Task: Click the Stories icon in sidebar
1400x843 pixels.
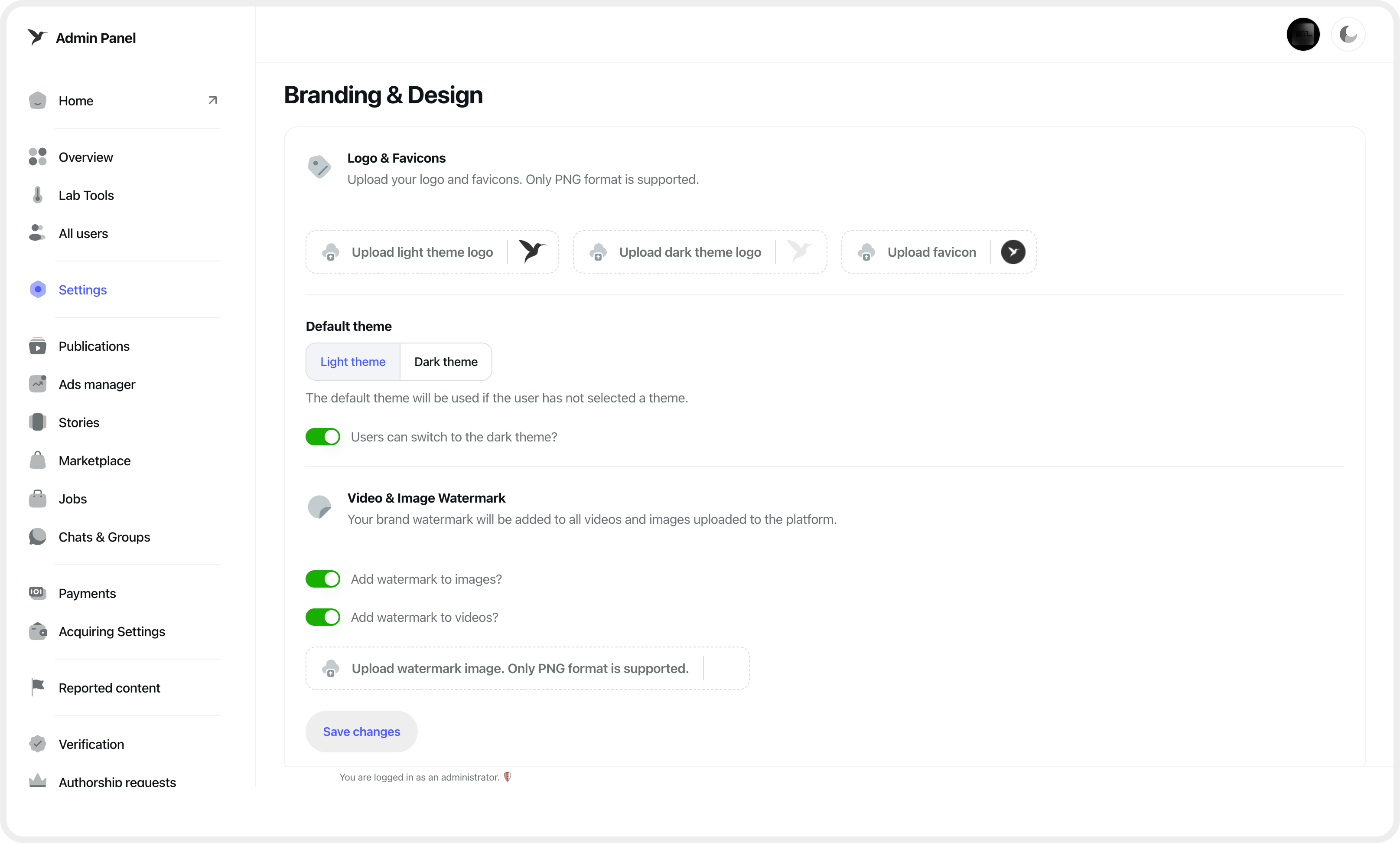Action: click(37, 422)
